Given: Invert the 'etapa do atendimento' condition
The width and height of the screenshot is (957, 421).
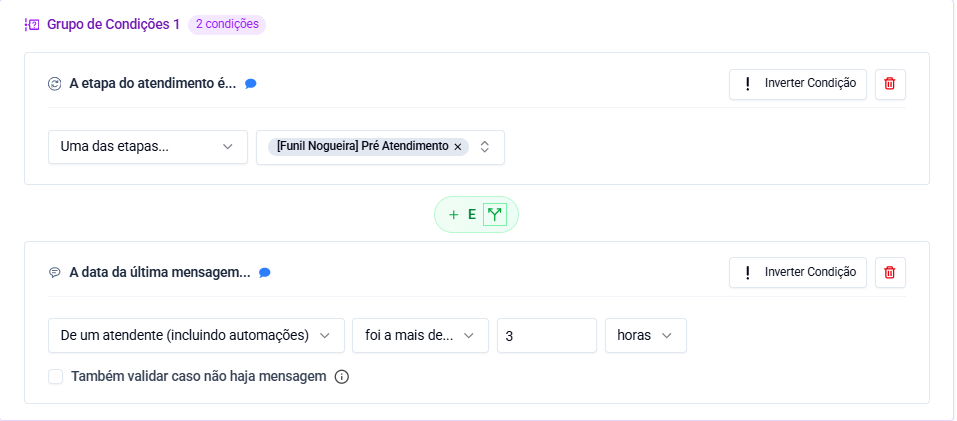Looking at the screenshot, I should pos(798,84).
